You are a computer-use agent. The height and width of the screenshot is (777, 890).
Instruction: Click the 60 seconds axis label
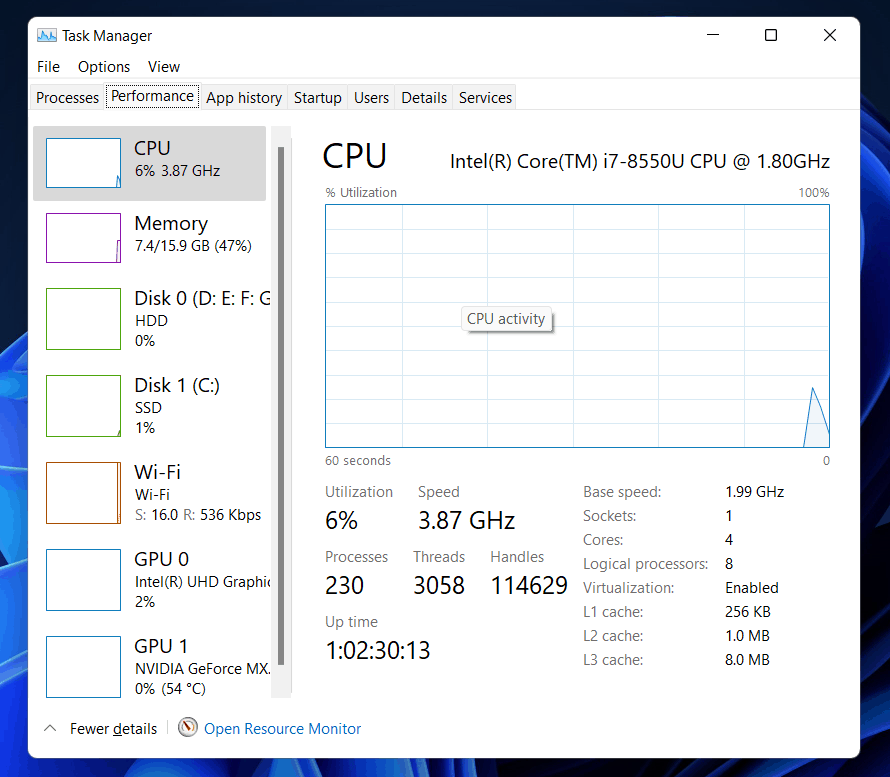coord(358,460)
